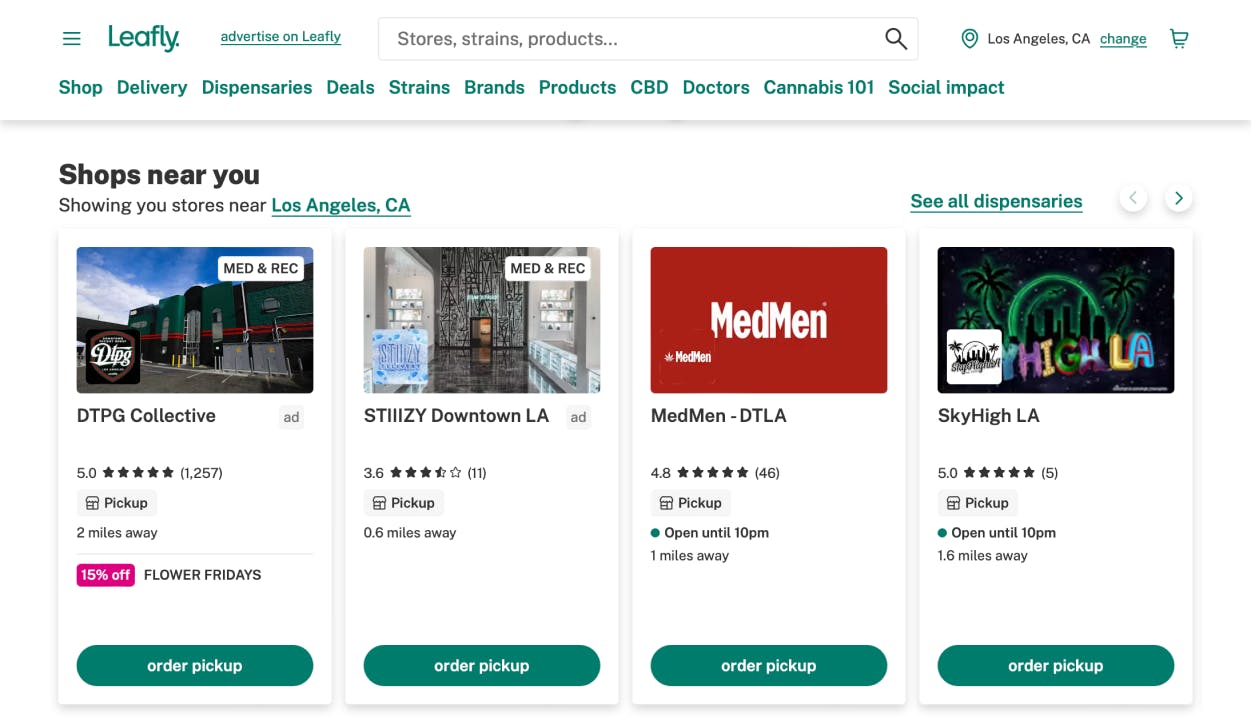
Task: Open the STIIIZY Downtown LA shop title
Action: click(456, 416)
